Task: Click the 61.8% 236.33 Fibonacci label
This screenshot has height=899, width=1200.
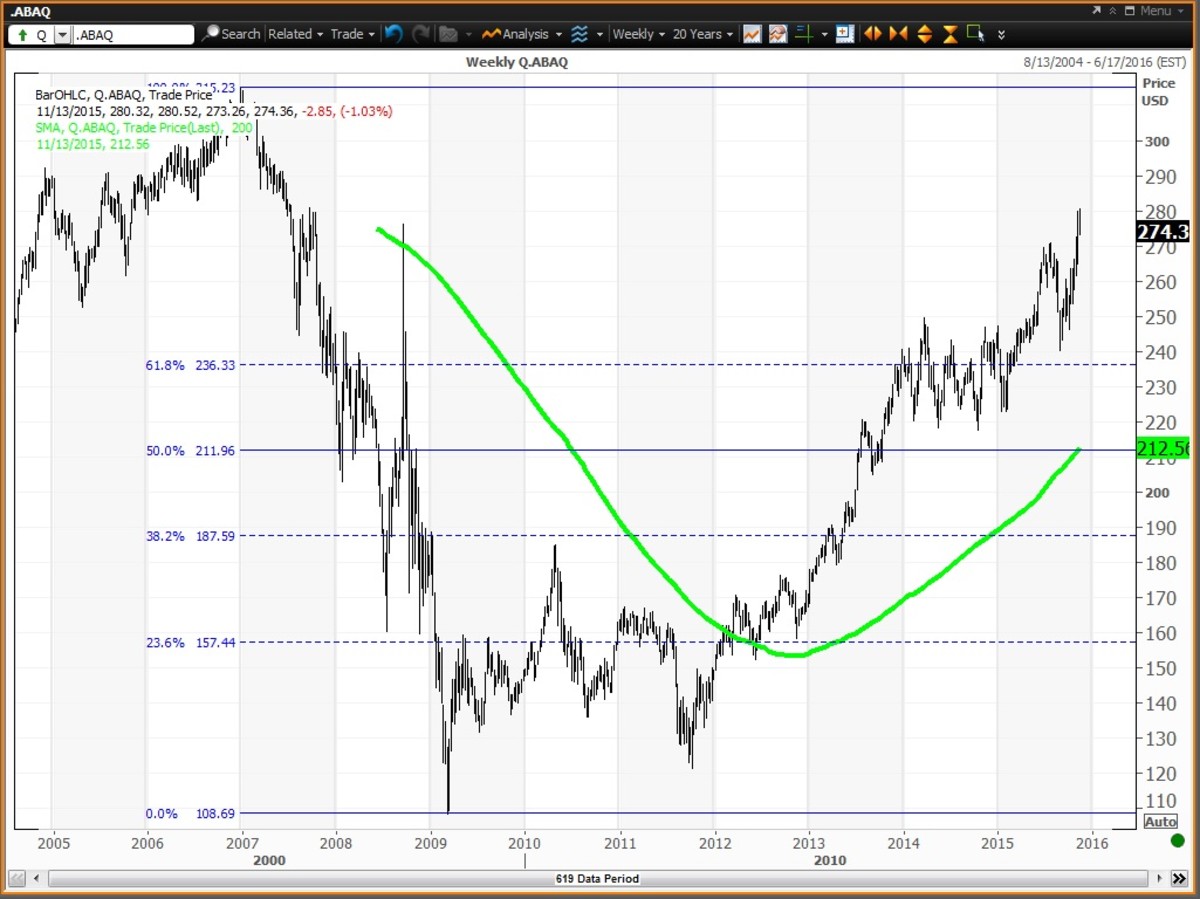Action: [x=191, y=366]
